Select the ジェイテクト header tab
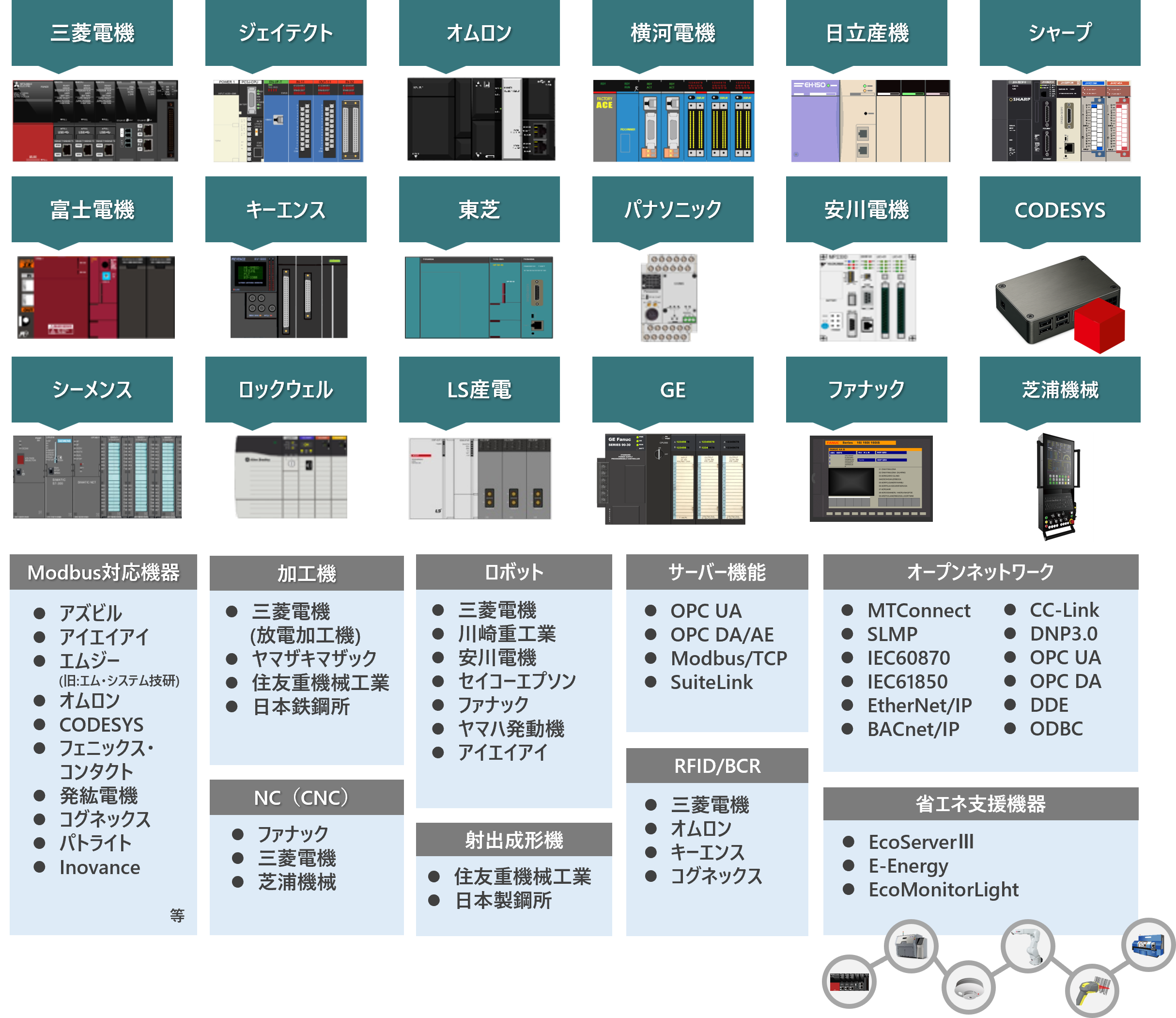This screenshot has width=1176, height=1018. coord(286,32)
